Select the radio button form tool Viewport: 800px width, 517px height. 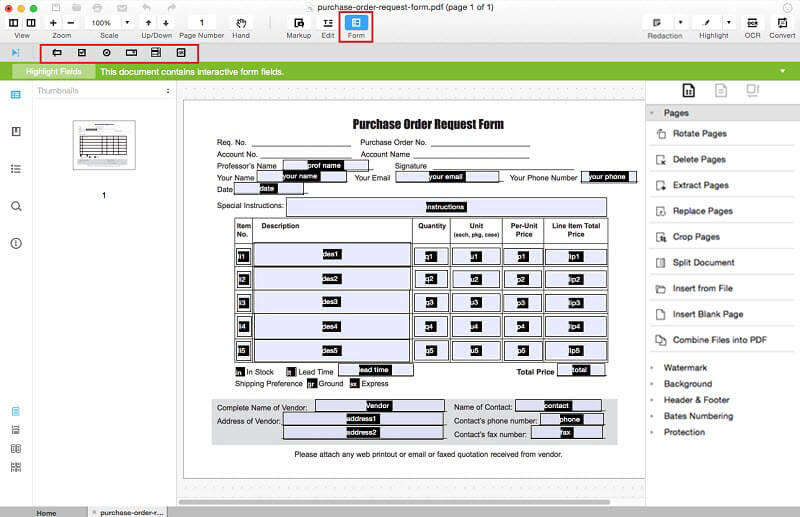click(106, 53)
